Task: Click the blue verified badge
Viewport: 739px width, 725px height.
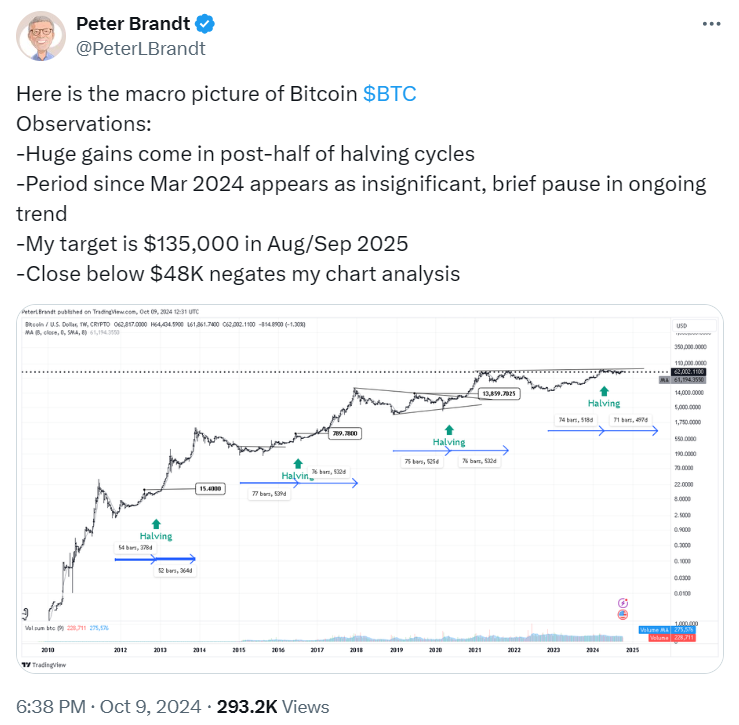Action: tap(205, 24)
